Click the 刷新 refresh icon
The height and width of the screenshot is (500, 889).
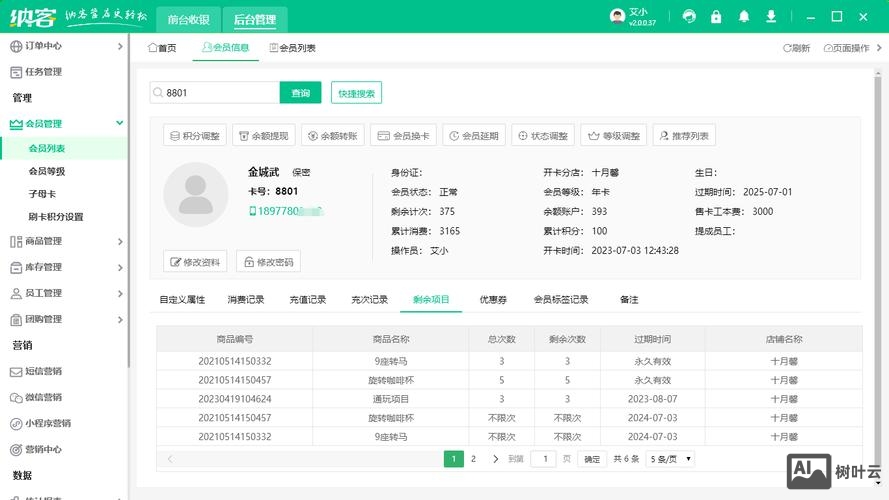tap(787, 48)
